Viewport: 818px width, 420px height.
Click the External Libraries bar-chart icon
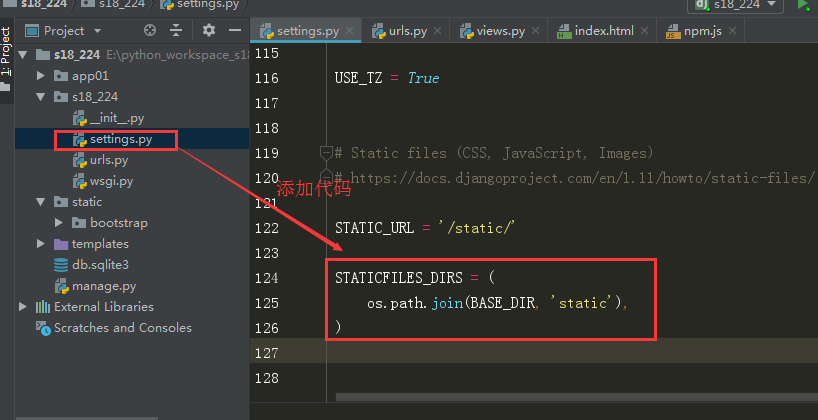(x=43, y=307)
